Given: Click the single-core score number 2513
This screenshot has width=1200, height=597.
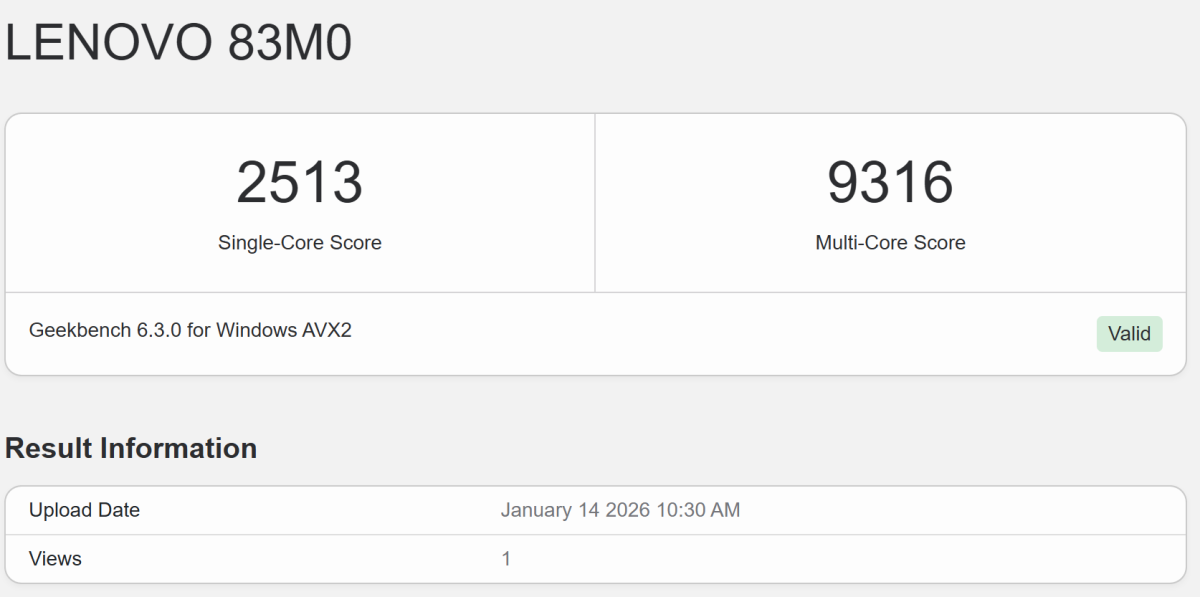Looking at the screenshot, I should pyautogui.click(x=300, y=183).
